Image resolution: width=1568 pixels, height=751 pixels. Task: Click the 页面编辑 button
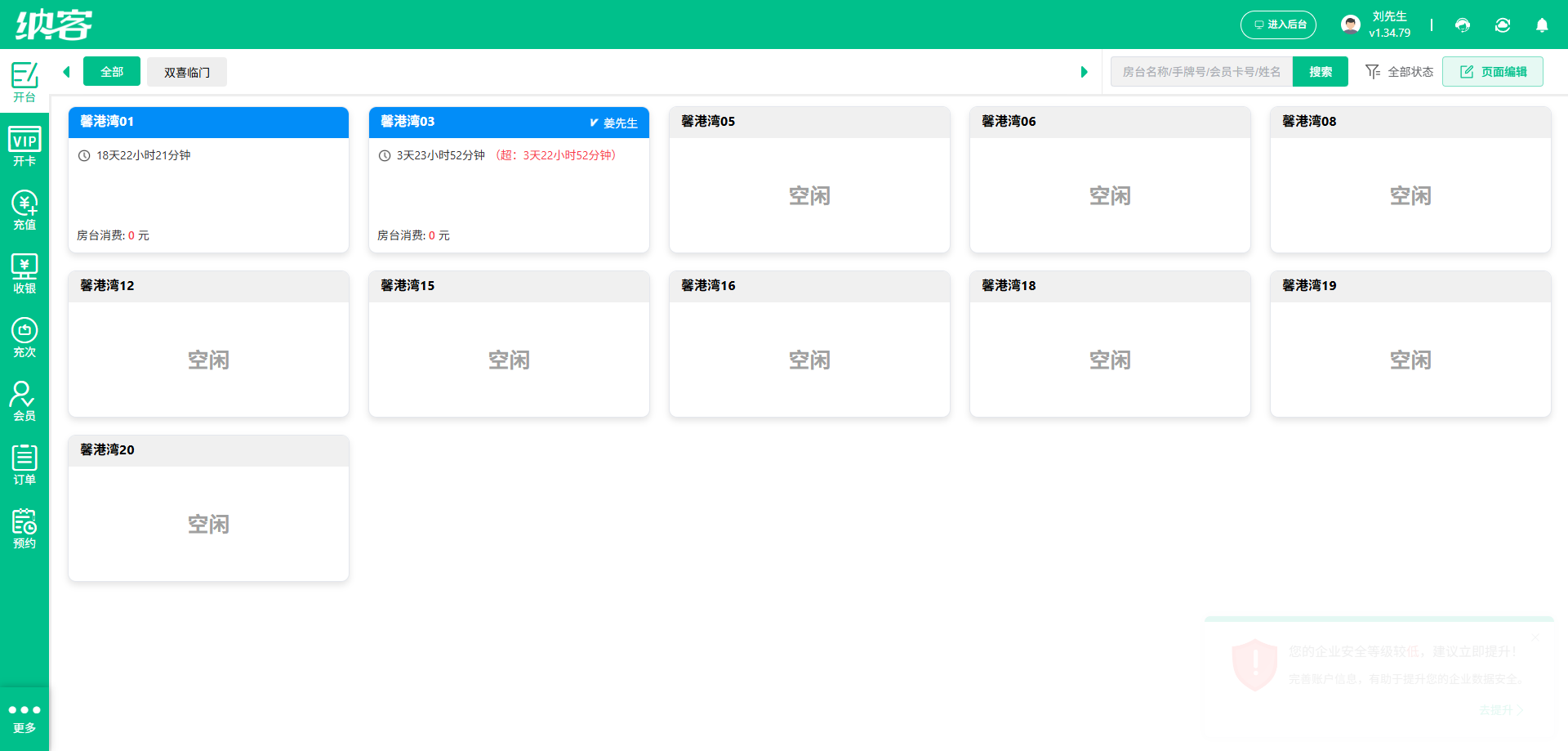coord(1493,72)
